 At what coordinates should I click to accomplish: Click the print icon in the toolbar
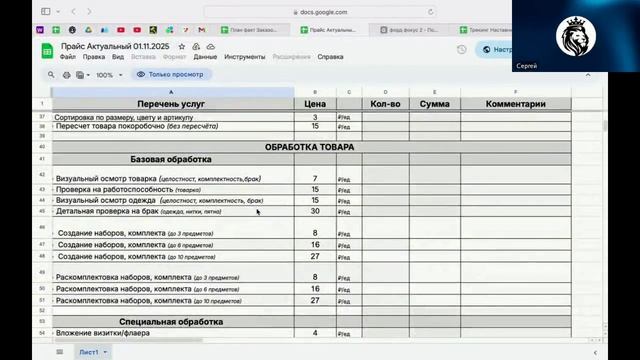67,75
